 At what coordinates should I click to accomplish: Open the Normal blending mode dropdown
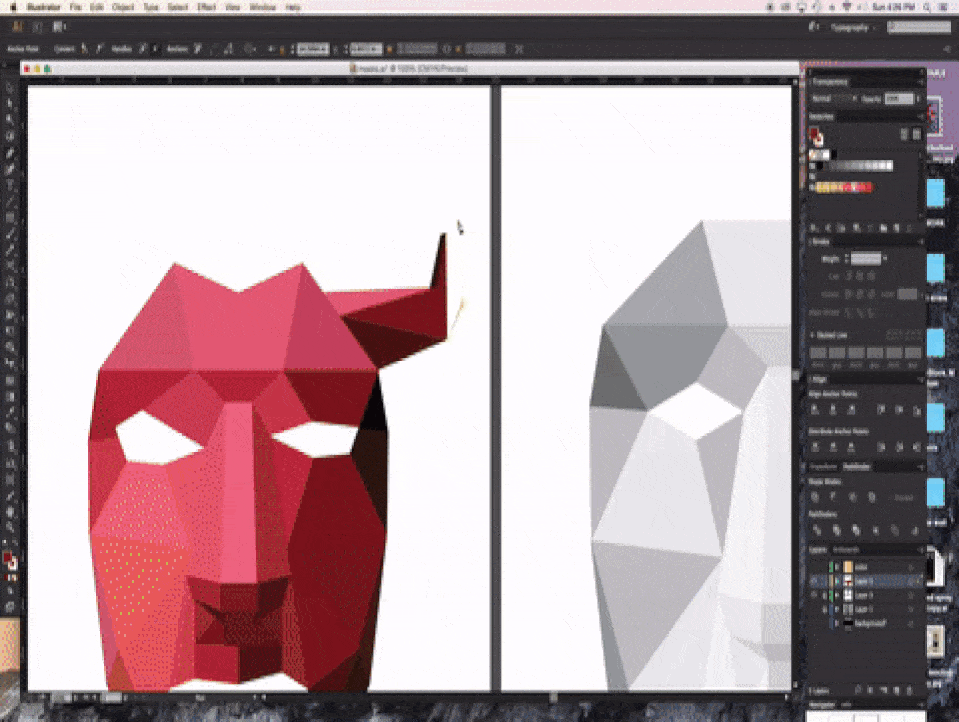(832, 99)
